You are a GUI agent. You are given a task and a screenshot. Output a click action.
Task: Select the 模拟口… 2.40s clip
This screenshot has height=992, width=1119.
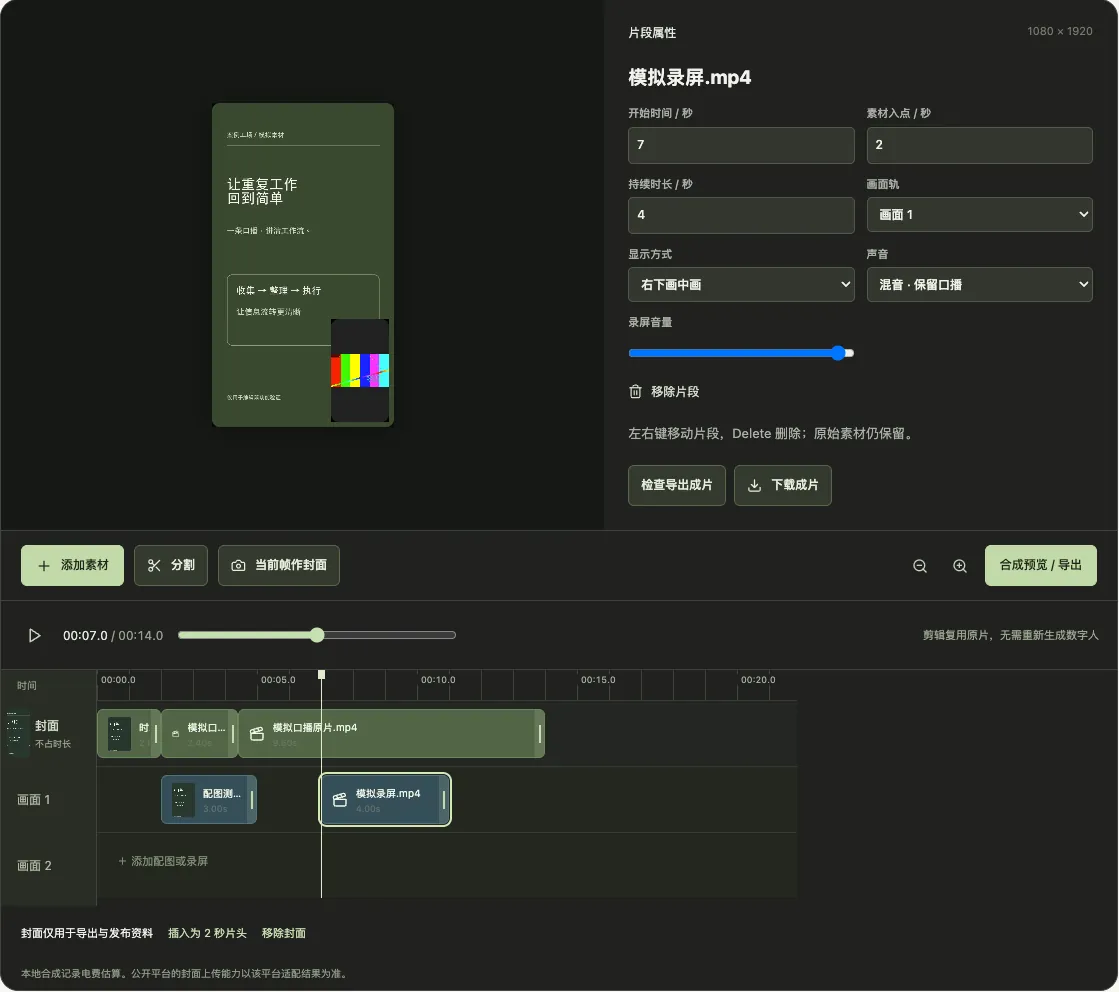(200, 734)
